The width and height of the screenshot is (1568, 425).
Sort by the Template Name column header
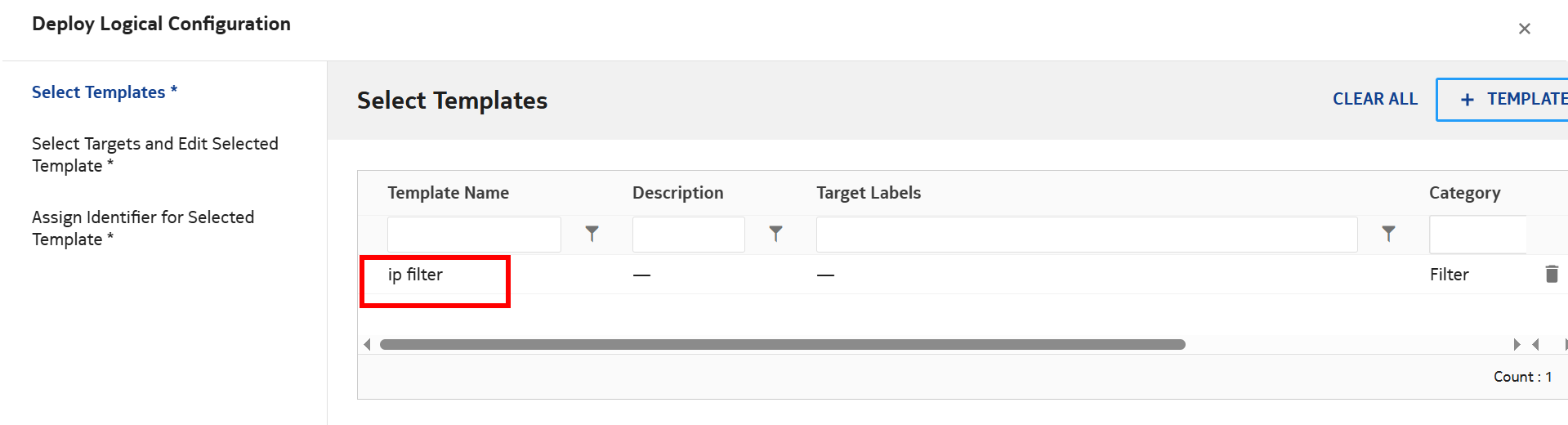[x=448, y=193]
